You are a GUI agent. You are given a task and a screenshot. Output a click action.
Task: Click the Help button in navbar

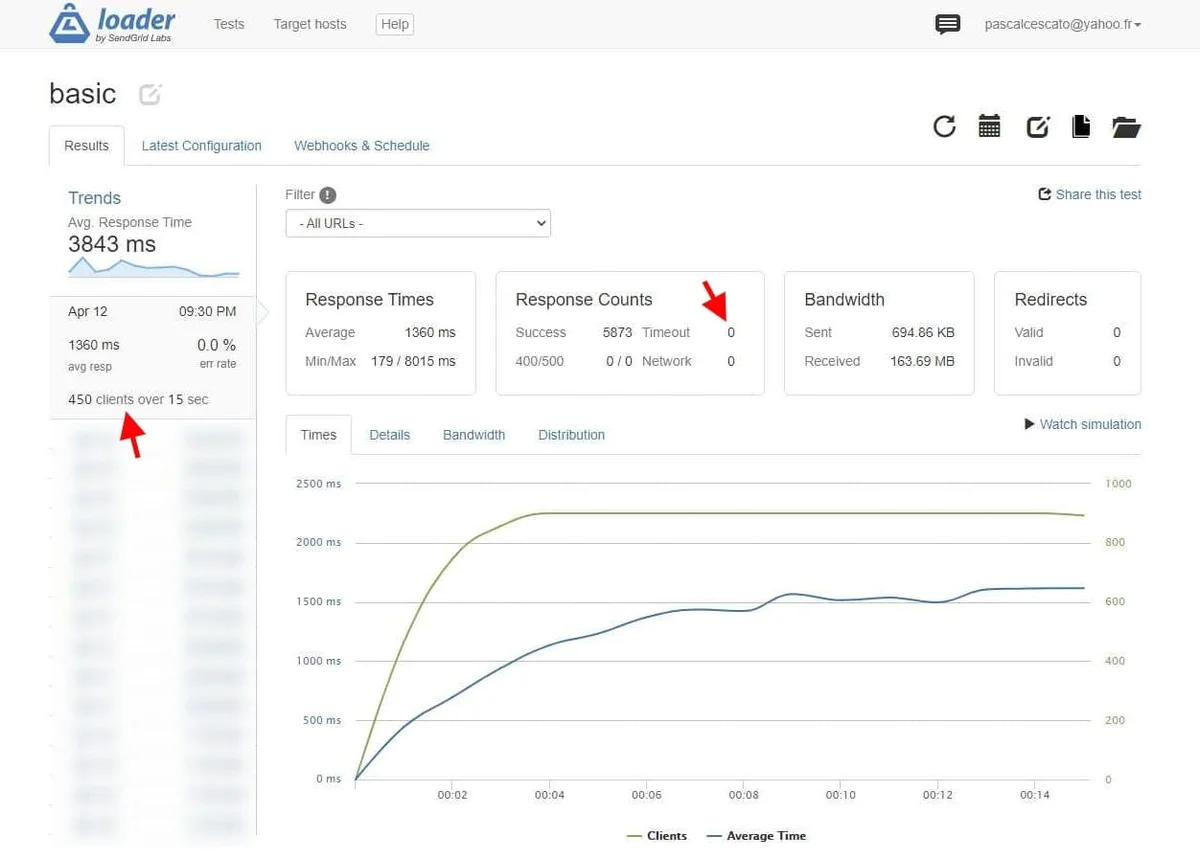coord(394,24)
